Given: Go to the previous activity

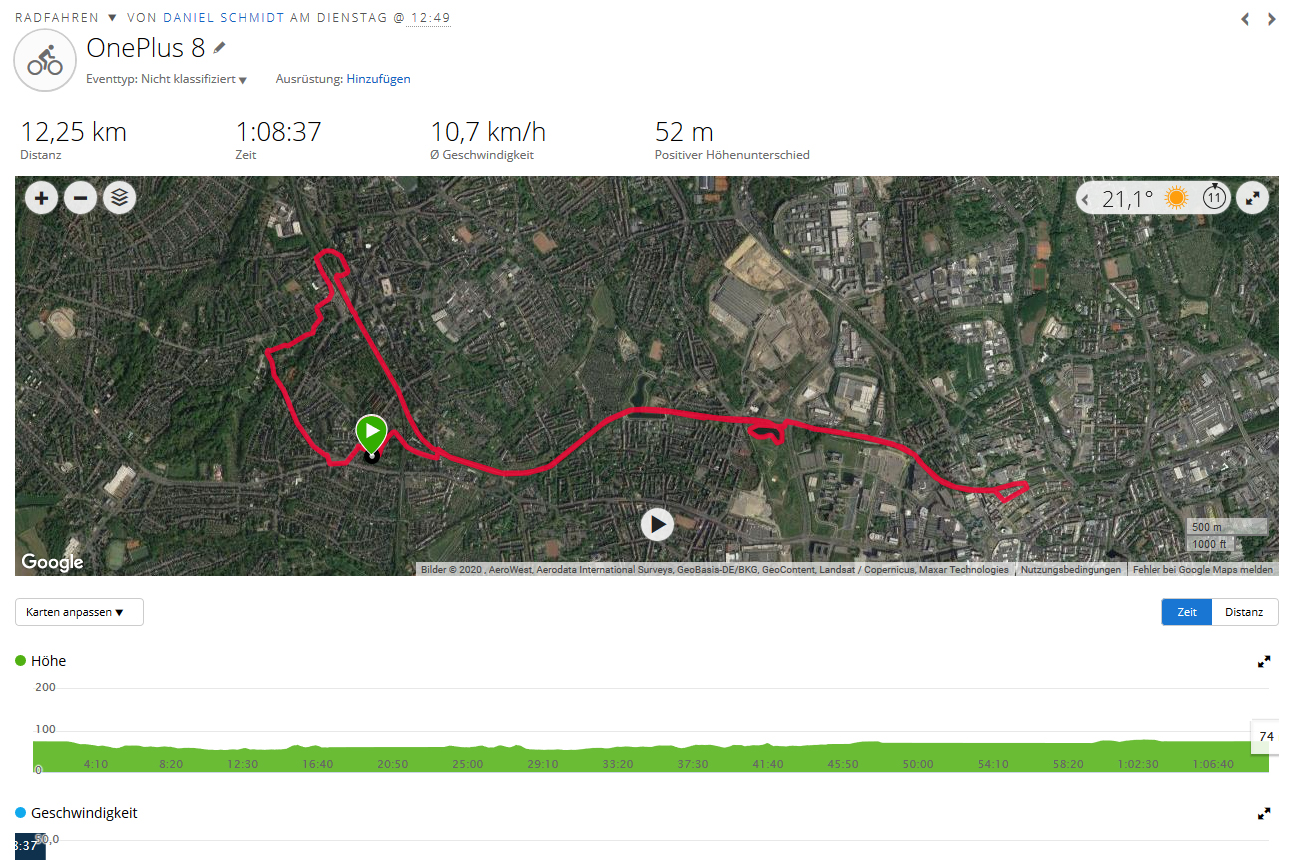Looking at the screenshot, I should coord(1245,19).
